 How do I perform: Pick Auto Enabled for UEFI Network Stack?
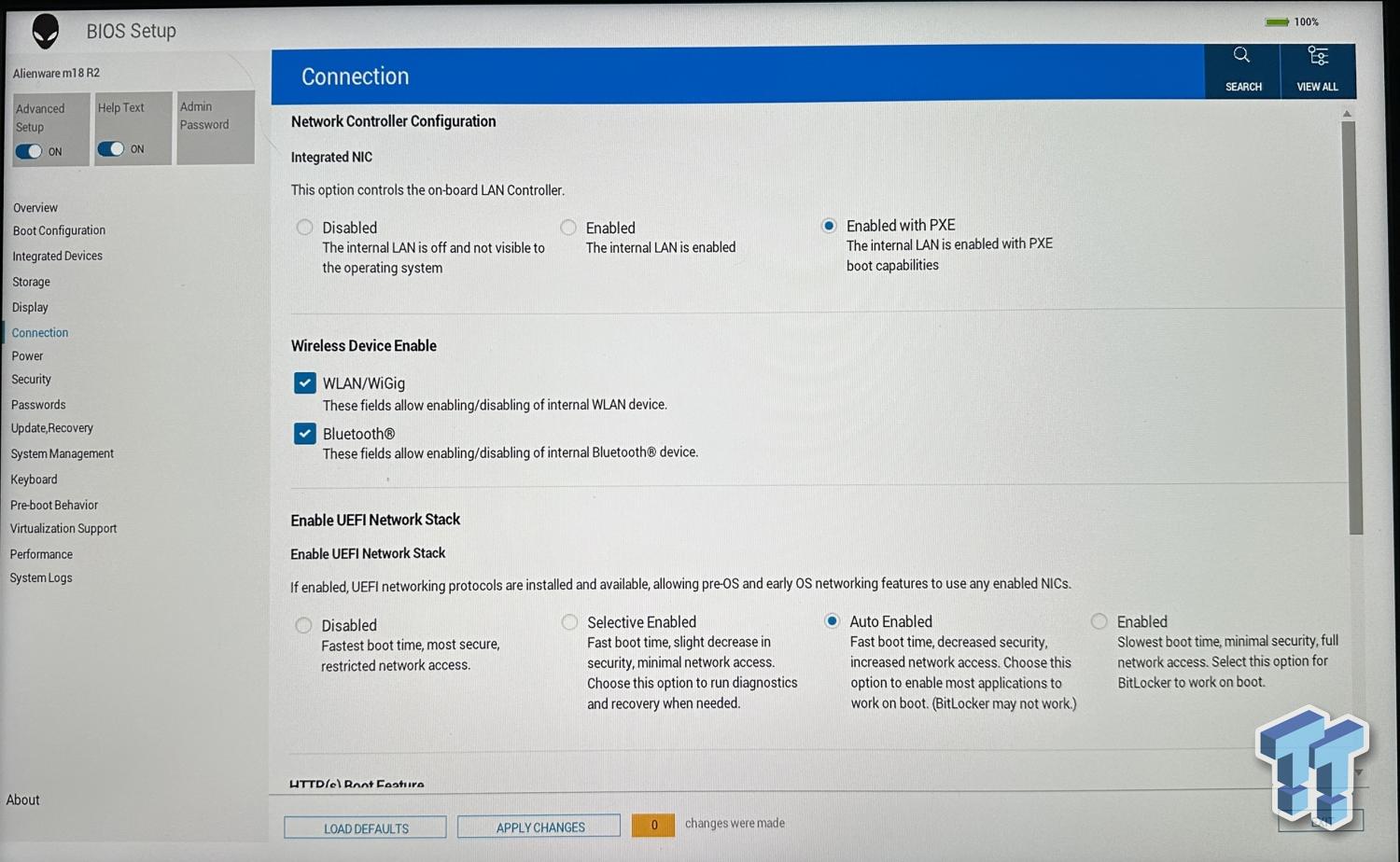(832, 621)
